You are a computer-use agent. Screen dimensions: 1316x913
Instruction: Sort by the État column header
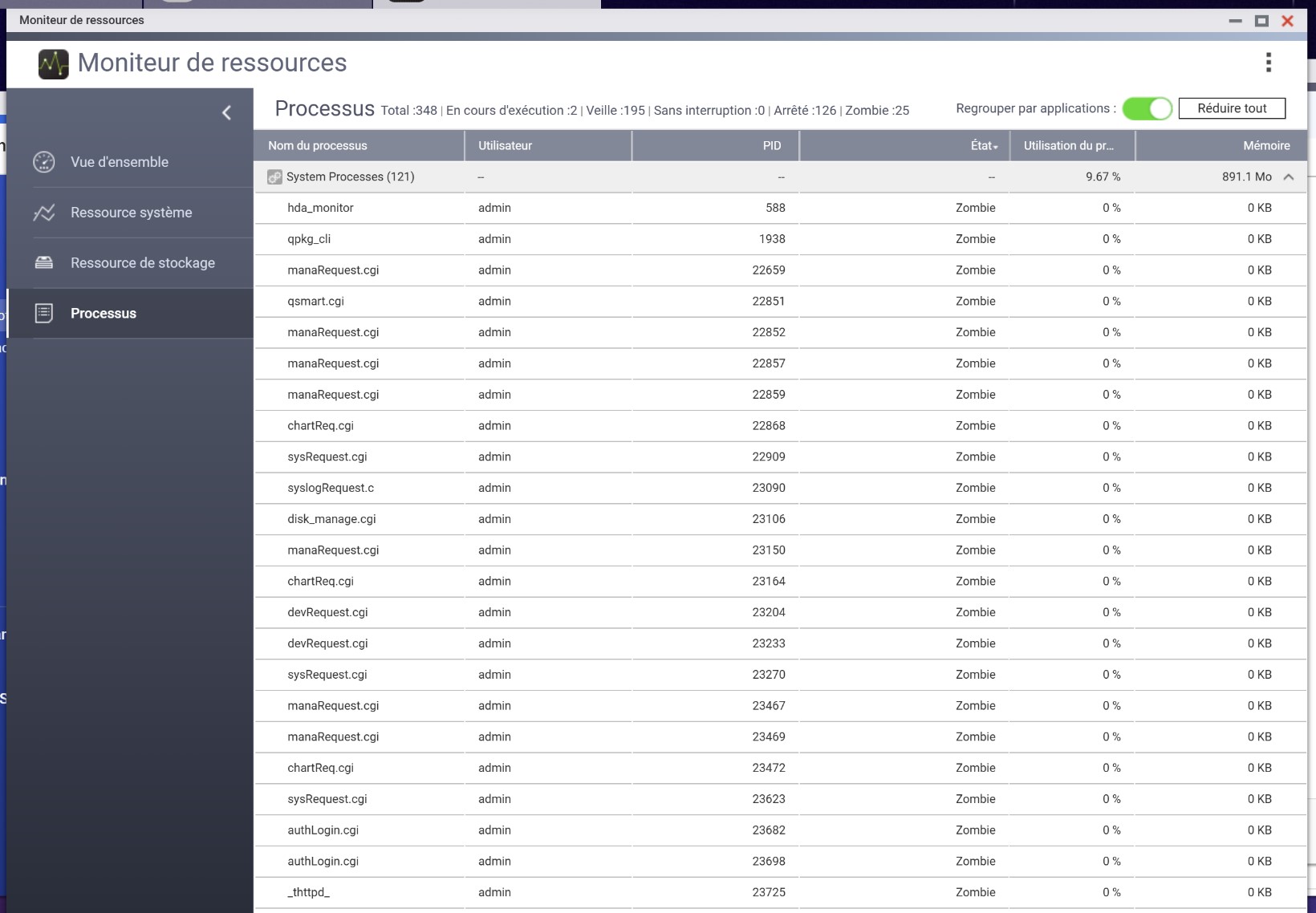tap(983, 146)
